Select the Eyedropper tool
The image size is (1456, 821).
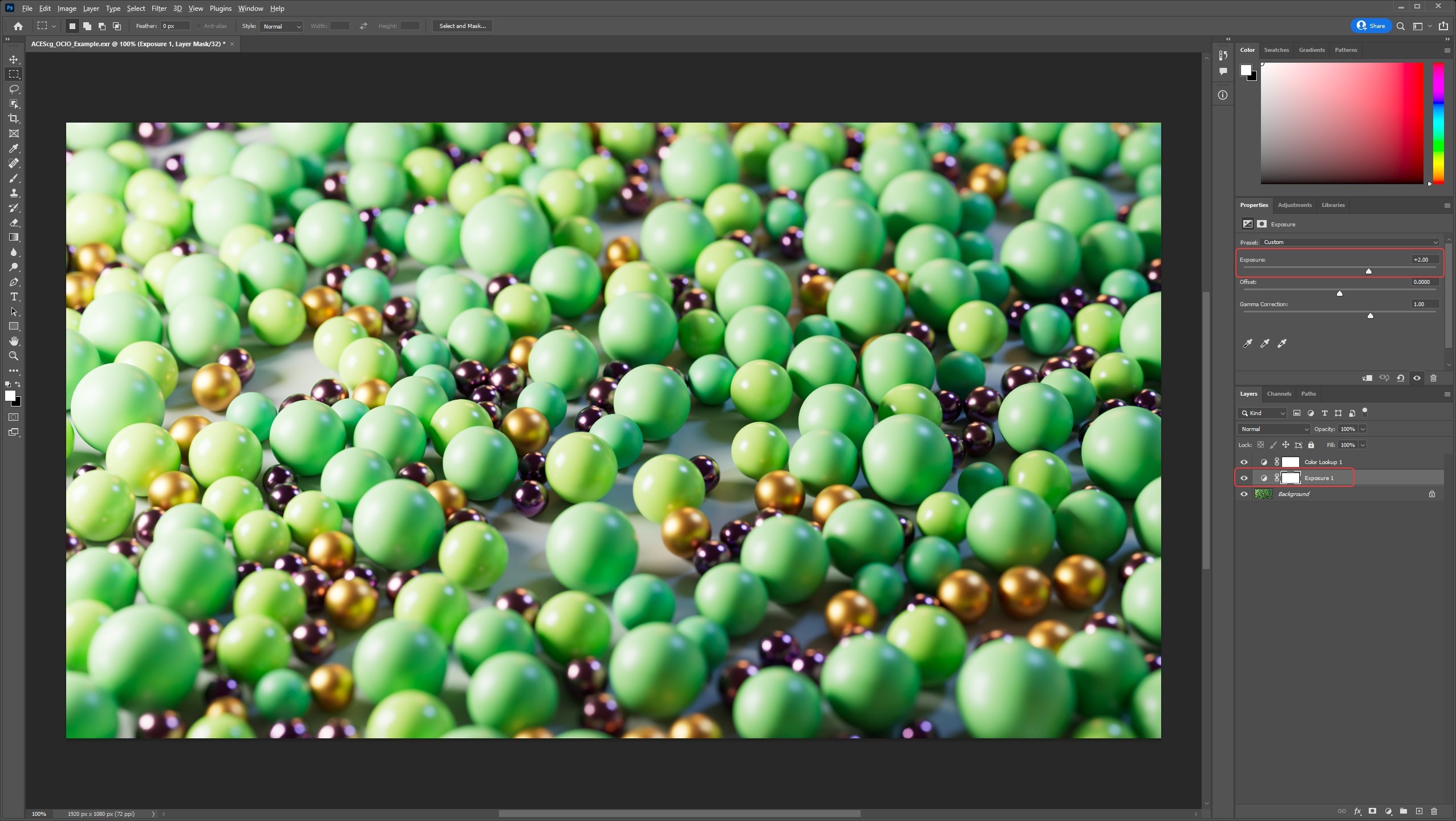coord(14,148)
